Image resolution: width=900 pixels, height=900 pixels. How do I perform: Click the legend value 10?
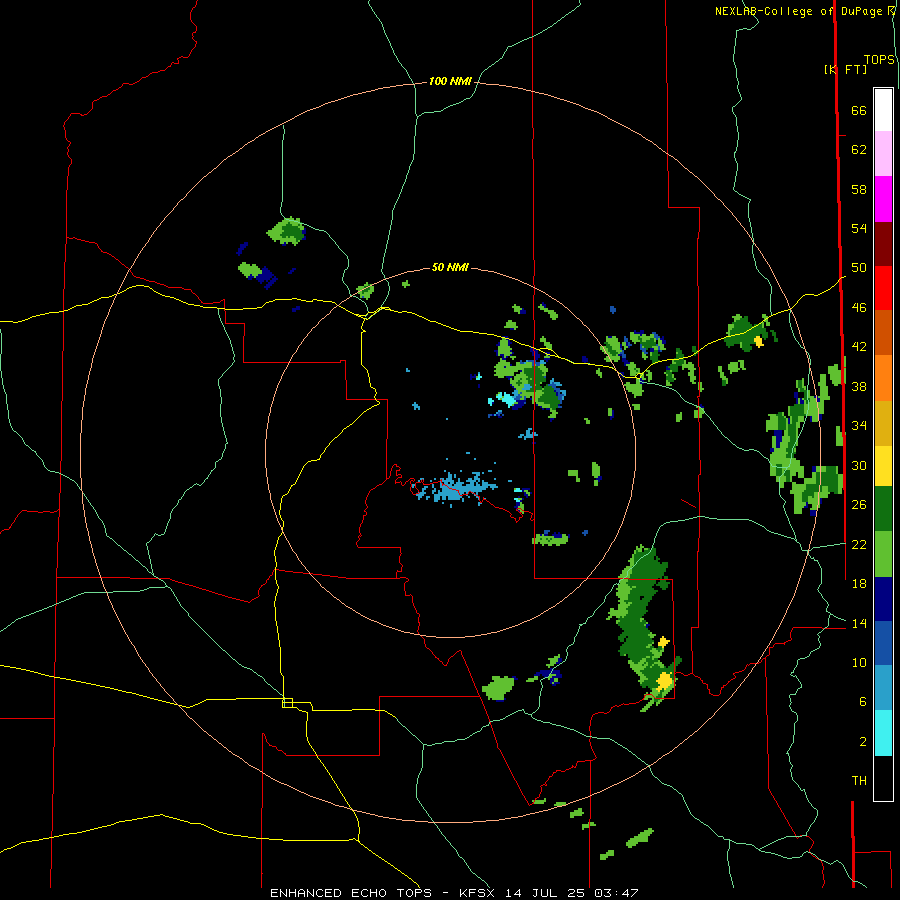pos(859,662)
